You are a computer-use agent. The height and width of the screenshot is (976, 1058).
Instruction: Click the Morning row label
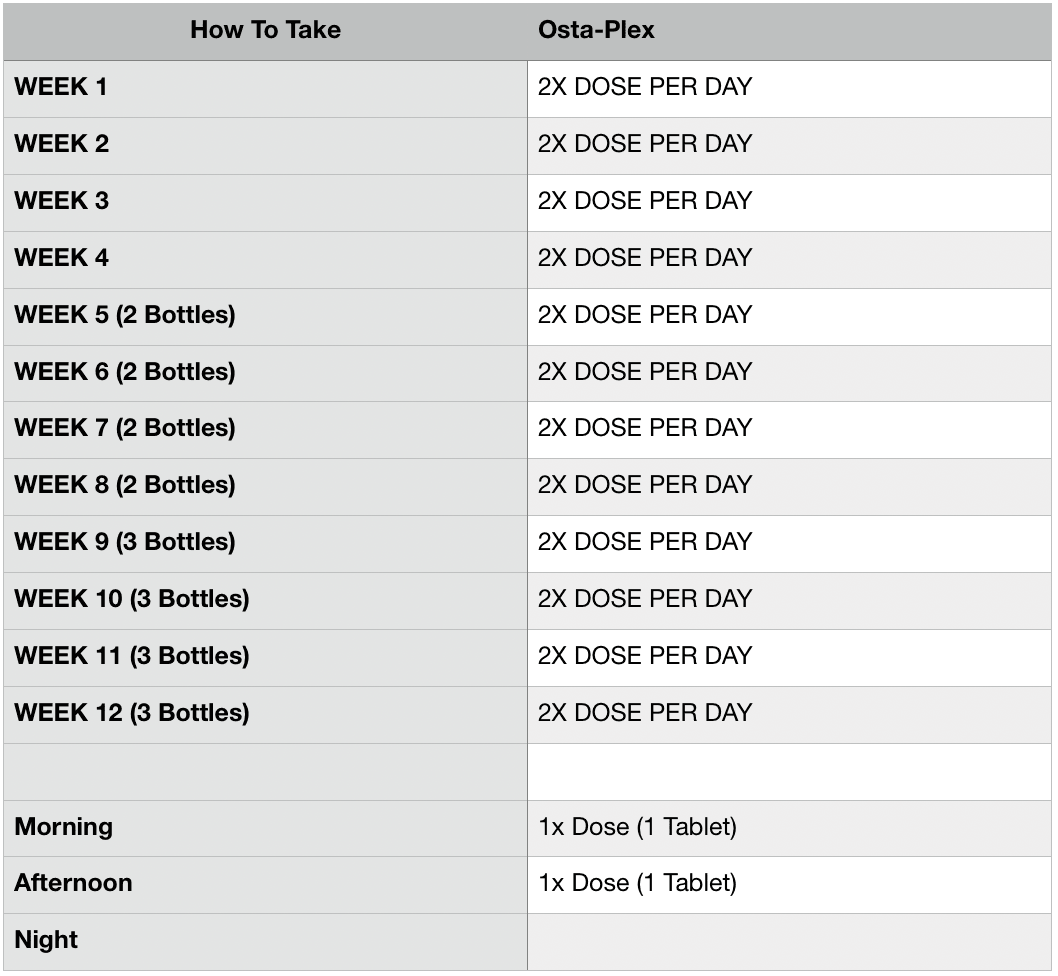pos(64,827)
